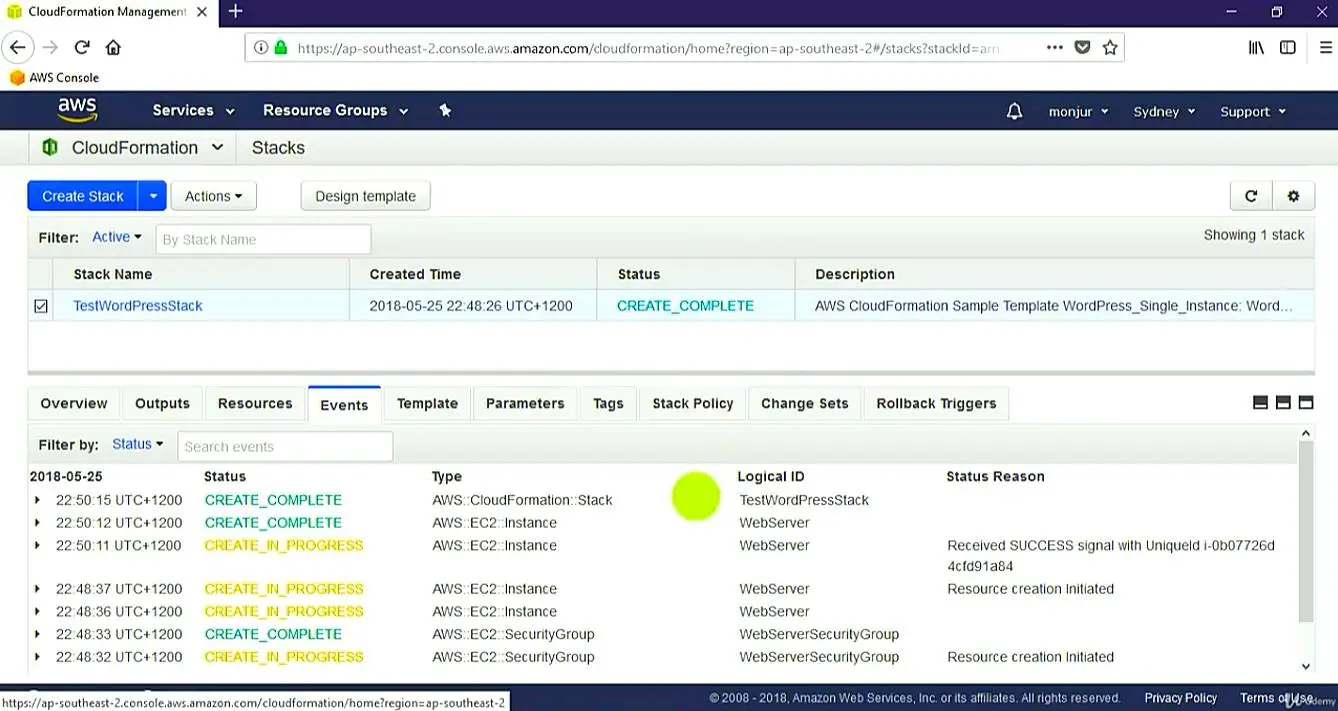Save the page to Pocket
This screenshot has height=711, width=1338.
(x=1082, y=47)
